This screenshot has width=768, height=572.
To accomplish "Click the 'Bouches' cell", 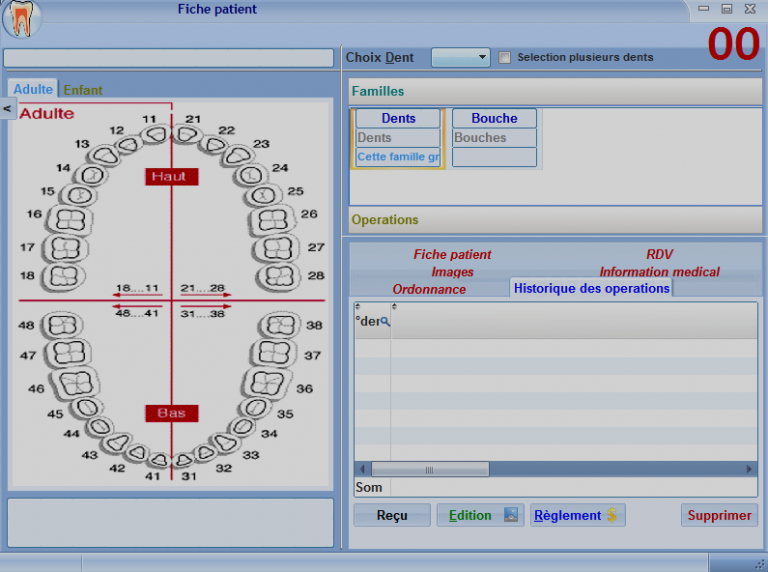I will coord(494,138).
